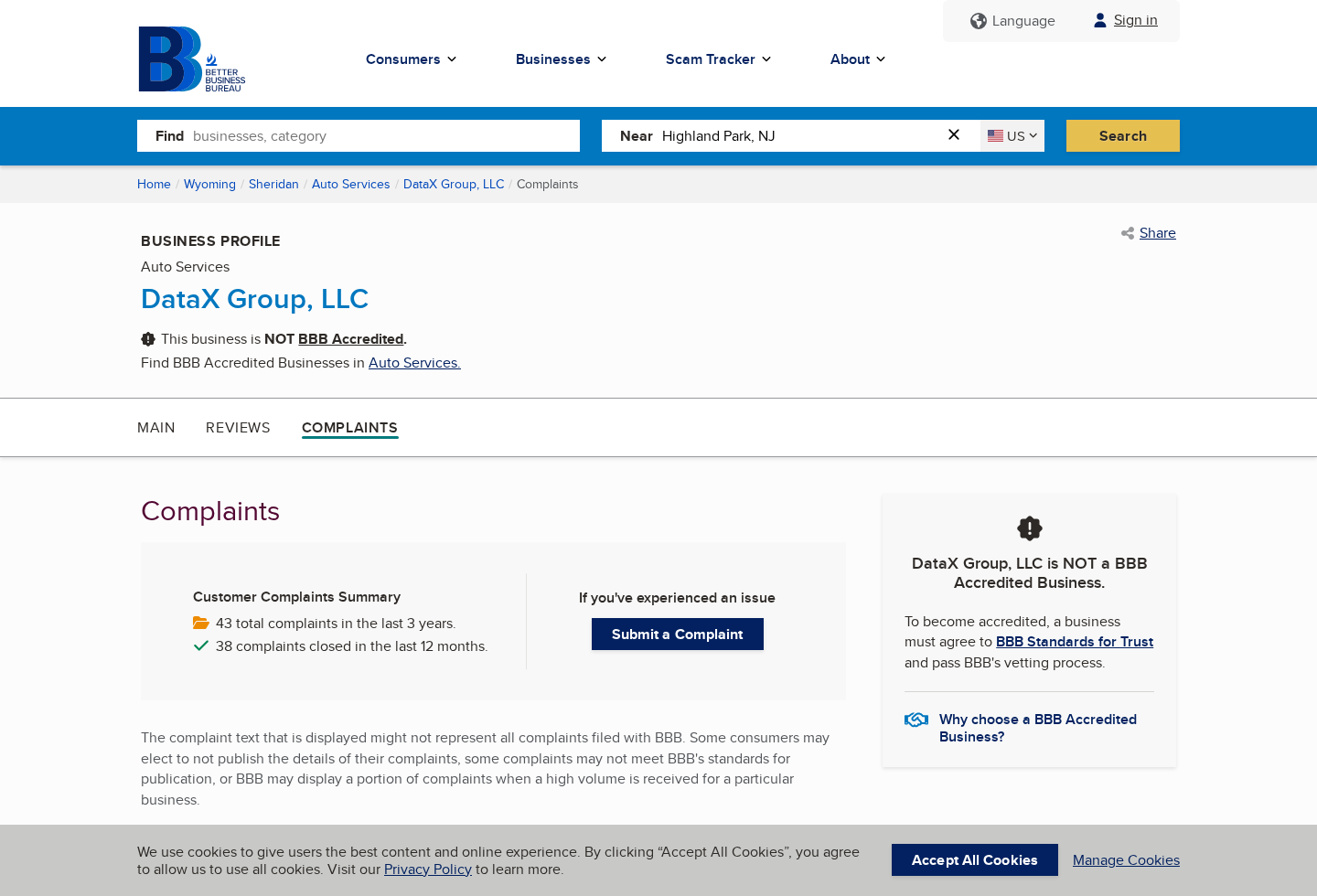This screenshot has width=1317, height=896.
Task: Click the handshake icon
Action: tap(916, 720)
